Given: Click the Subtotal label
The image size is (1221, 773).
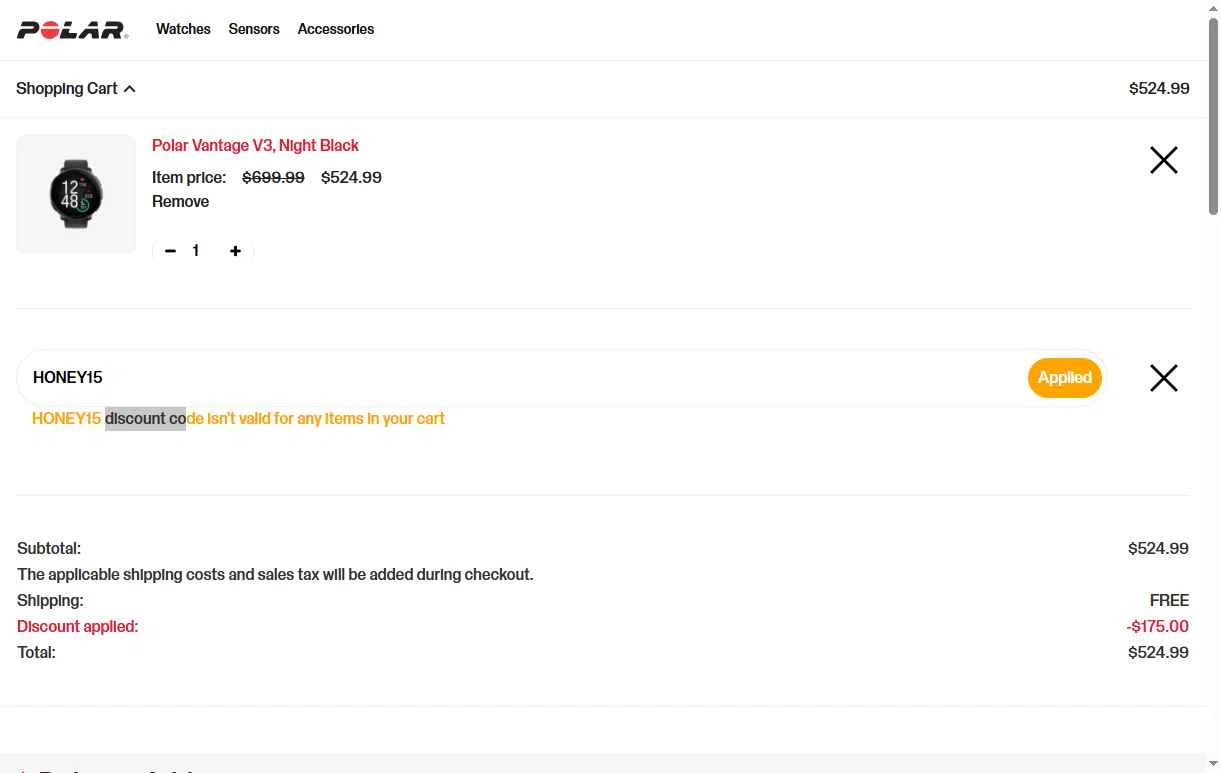Looking at the screenshot, I should [49, 548].
